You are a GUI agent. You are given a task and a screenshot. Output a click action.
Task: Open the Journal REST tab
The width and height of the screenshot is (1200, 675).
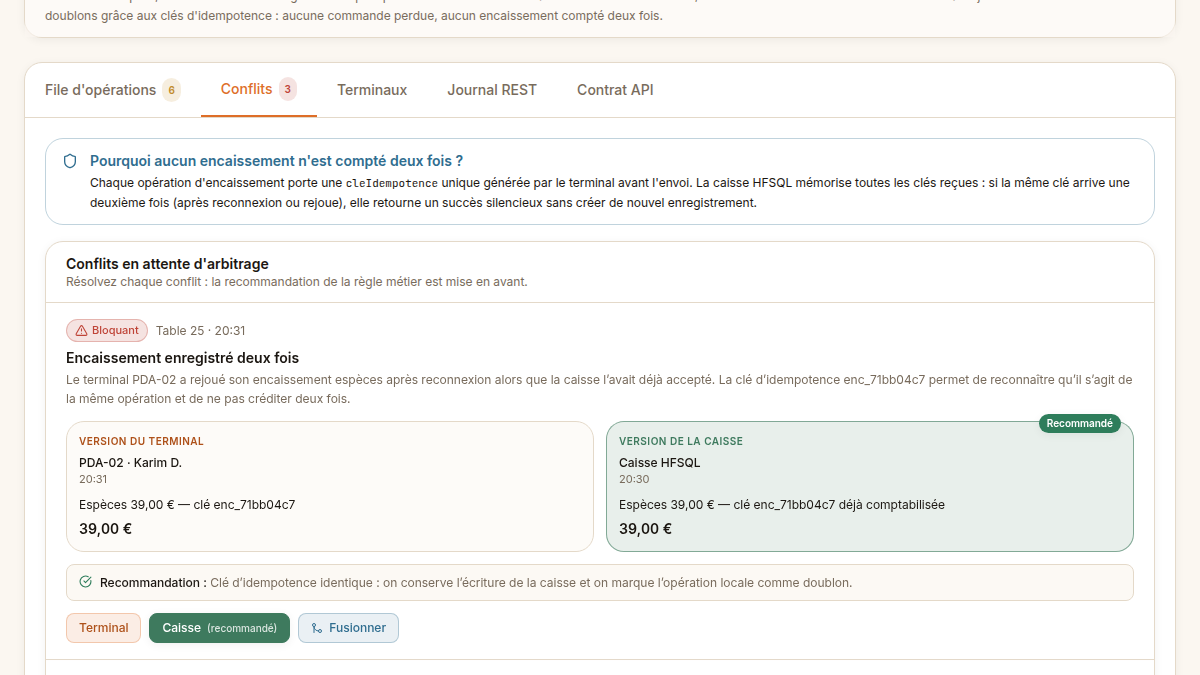492,90
